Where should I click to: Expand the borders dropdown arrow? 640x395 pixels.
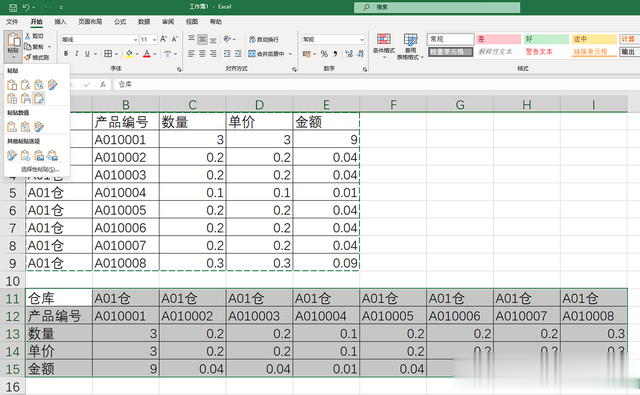[x=116, y=53]
